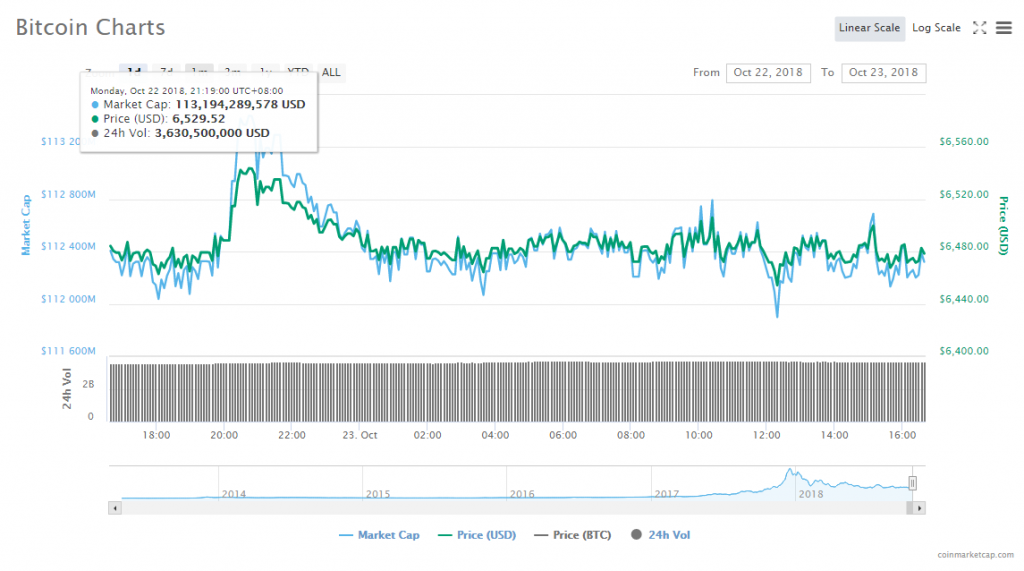Click 2016 in the navigator timeline
Image resolution: width=1024 pixels, height=571 pixels.
click(x=522, y=493)
